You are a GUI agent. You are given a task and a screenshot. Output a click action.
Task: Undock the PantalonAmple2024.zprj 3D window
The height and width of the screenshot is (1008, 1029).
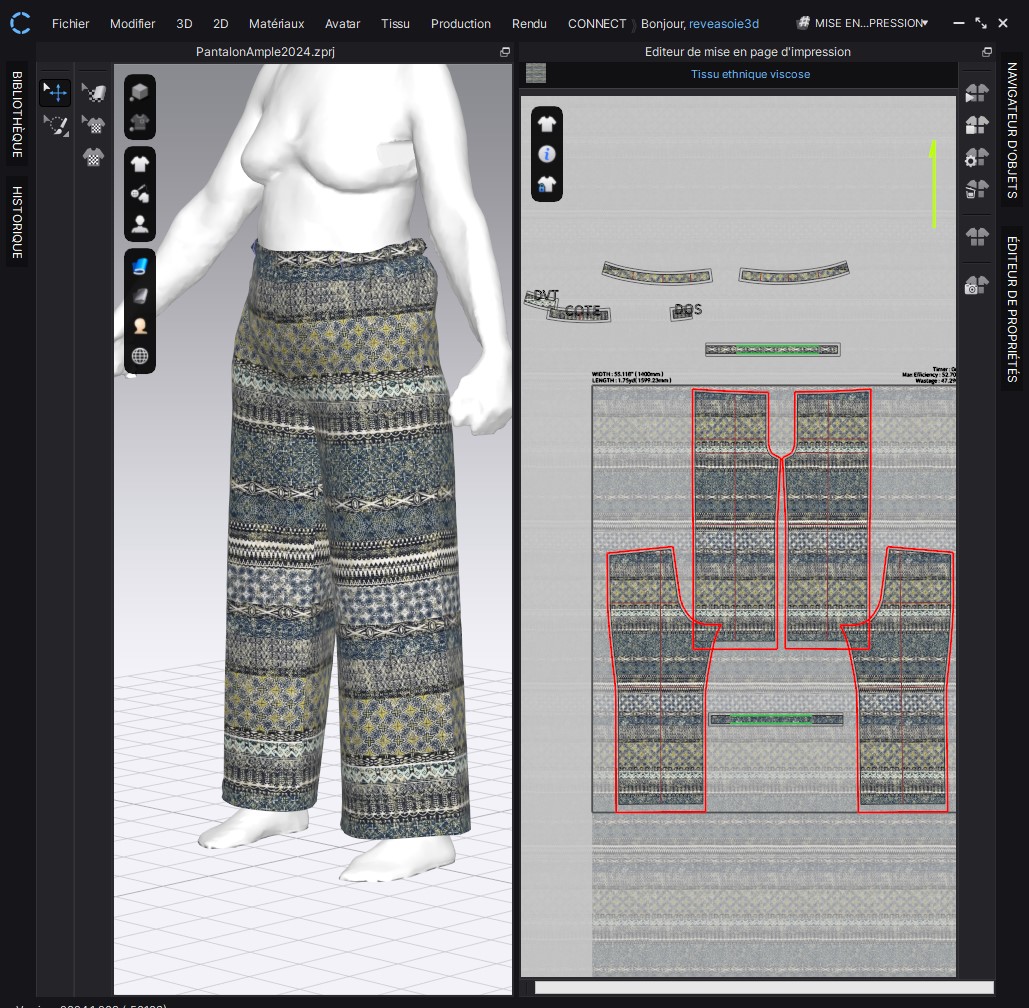505,52
